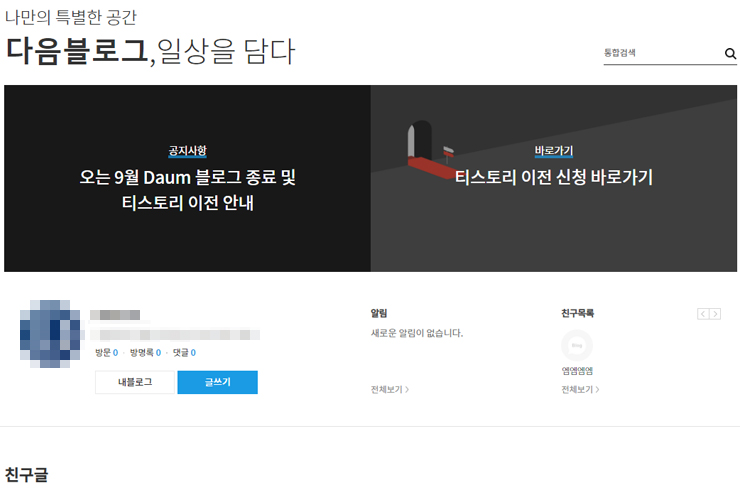Click the search magnifier icon
Image resolution: width=740 pixels, height=493 pixels.
point(730,53)
